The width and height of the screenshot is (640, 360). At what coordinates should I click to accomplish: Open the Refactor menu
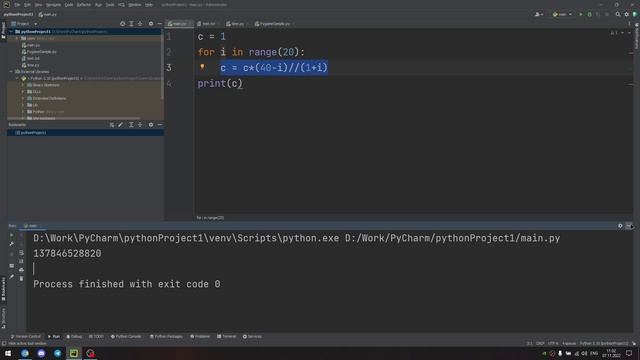coord(84,5)
